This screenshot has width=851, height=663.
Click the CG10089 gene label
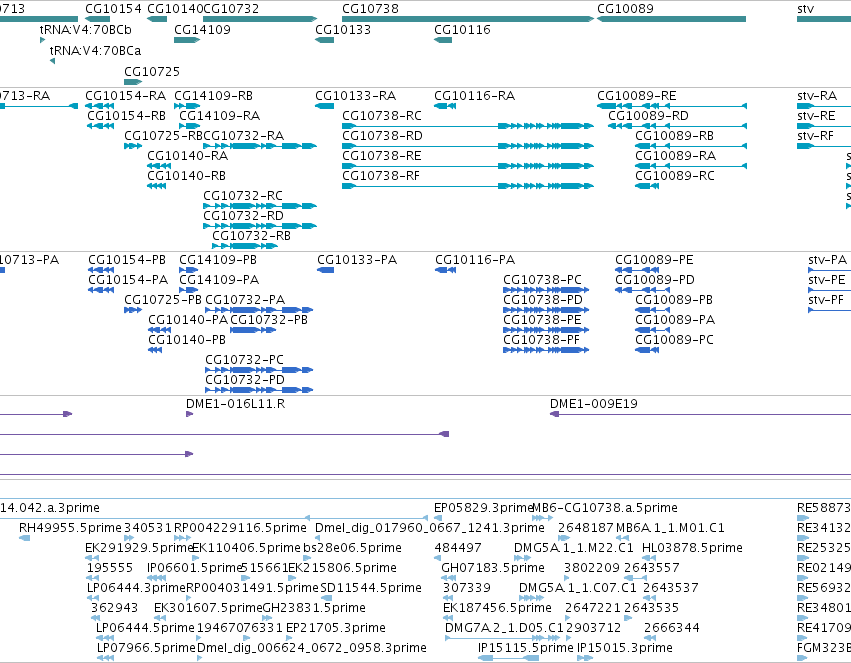point(625,9)
